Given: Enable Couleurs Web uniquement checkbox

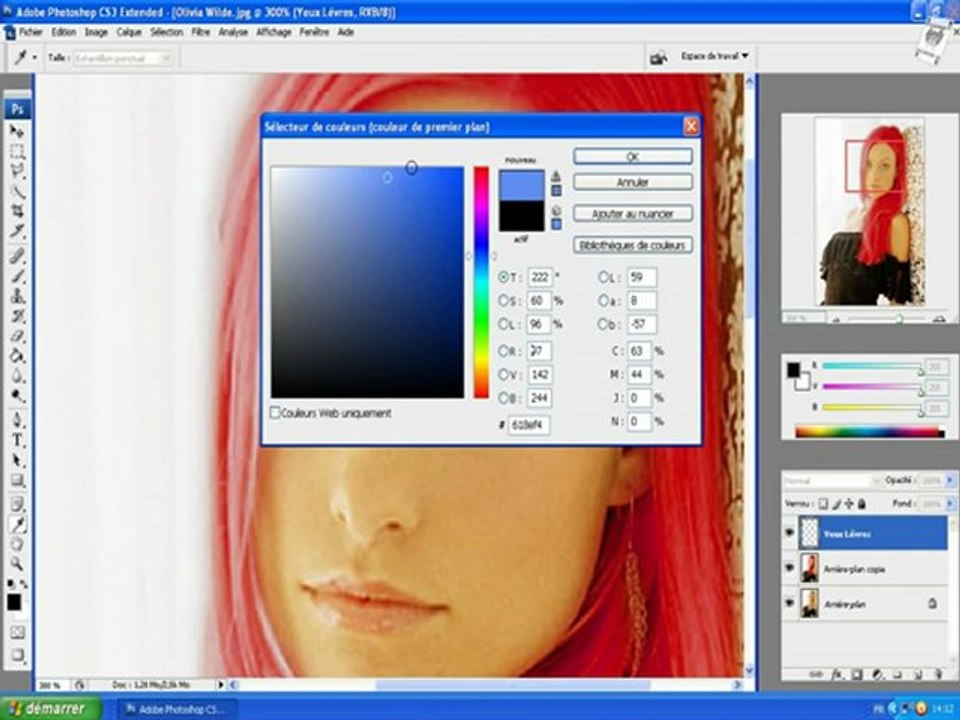Looking at the screenshot, I should pos(276,413).
